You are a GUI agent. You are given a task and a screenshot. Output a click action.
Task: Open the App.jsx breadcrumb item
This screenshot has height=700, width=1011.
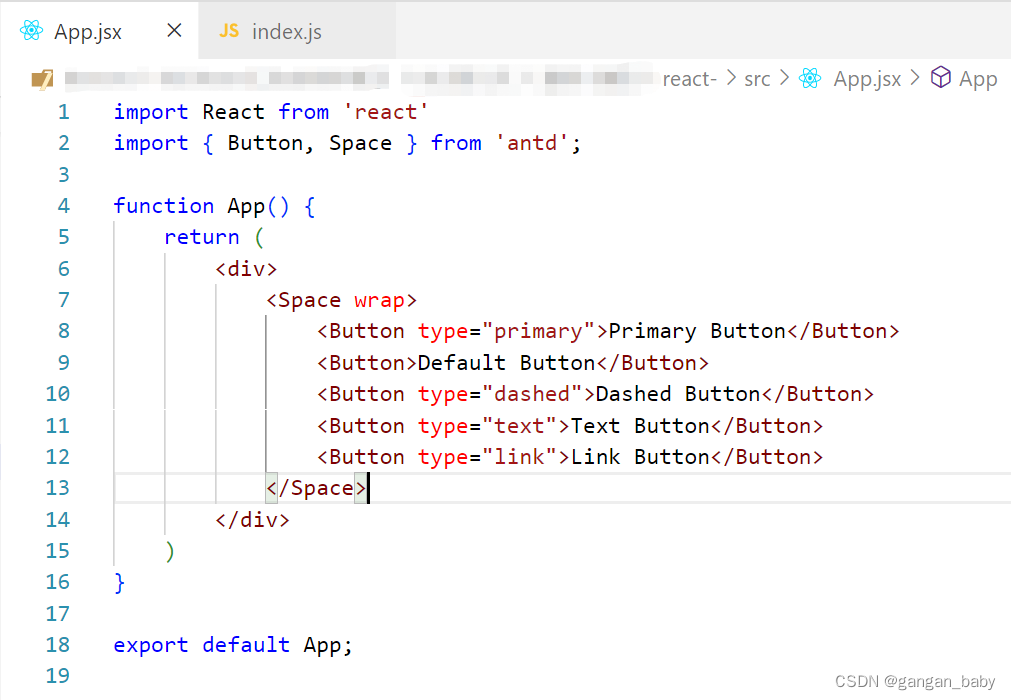point(867,79)
